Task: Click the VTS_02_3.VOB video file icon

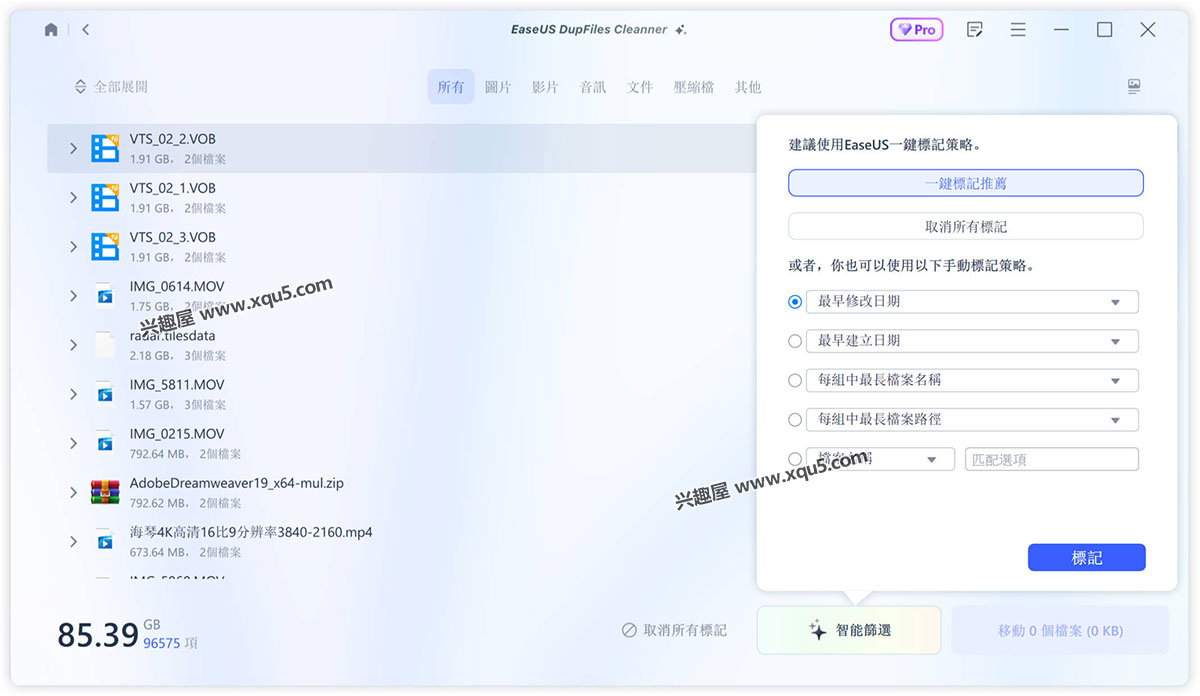Action: [105, 246]
